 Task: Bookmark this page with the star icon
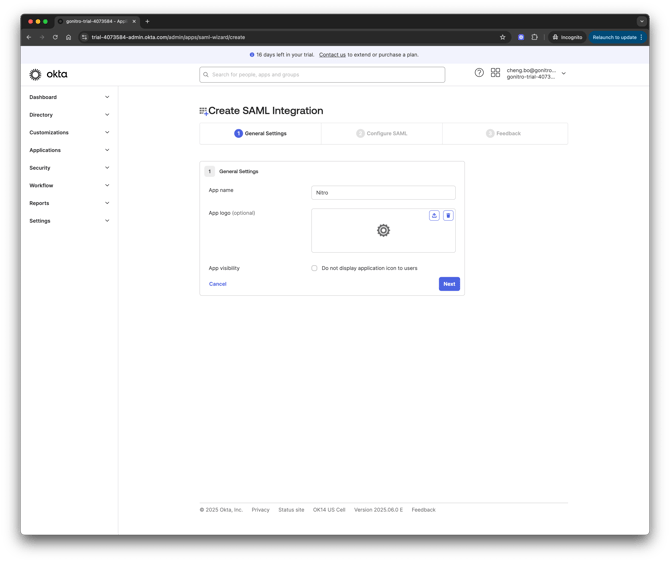[x=502, y=37]
